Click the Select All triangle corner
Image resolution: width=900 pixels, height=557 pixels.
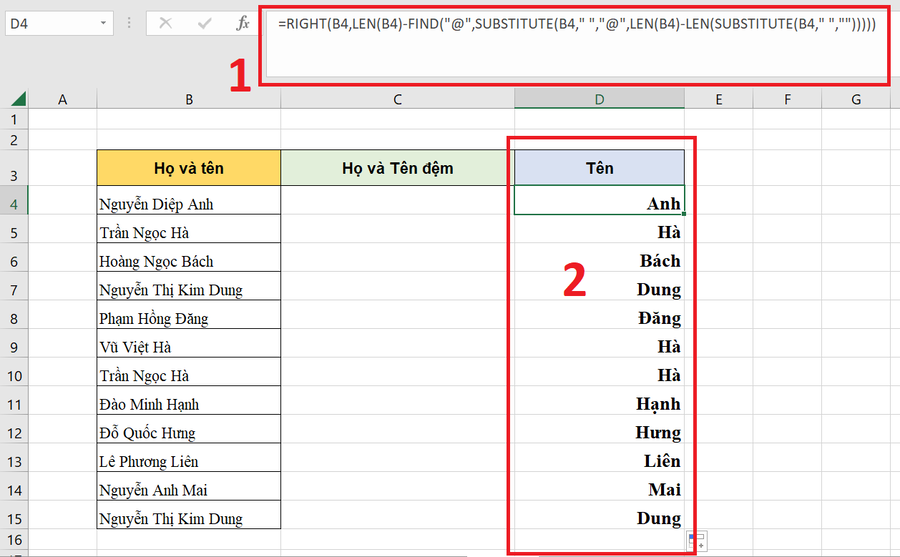(x=18, y=99)
